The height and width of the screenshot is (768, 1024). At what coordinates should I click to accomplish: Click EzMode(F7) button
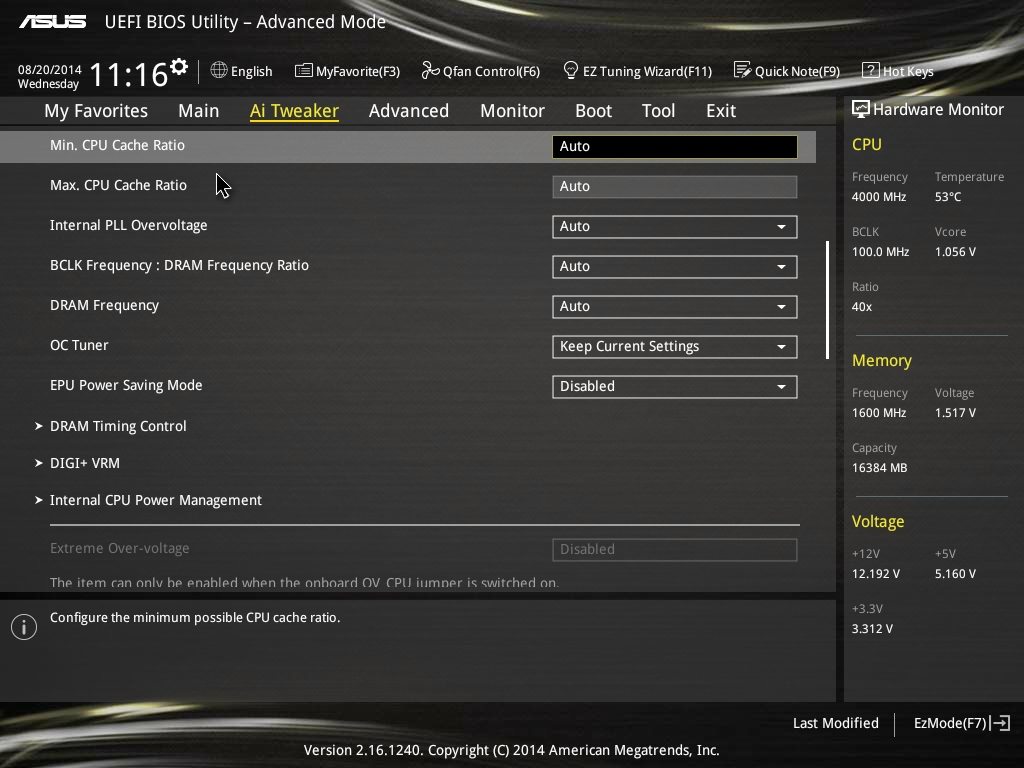(962, 723)
